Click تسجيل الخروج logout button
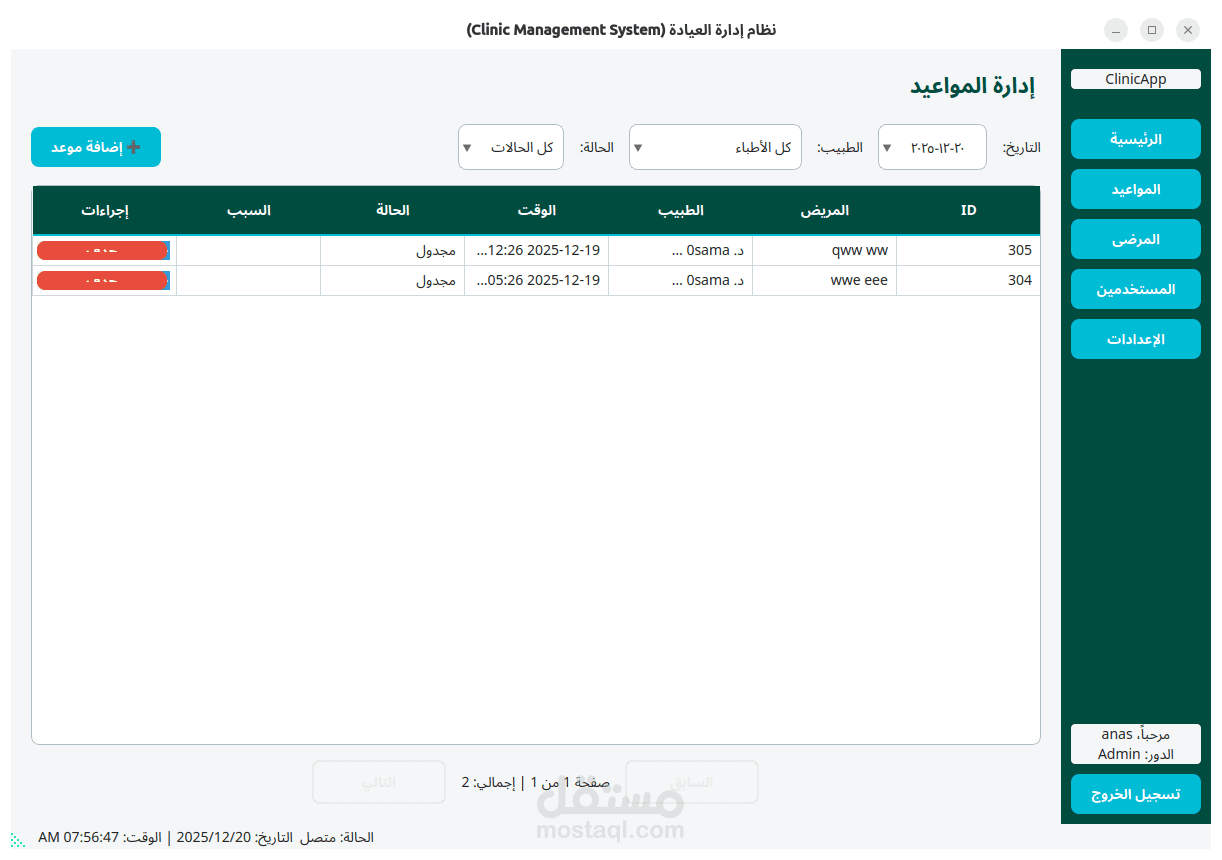Viewport: 1222px width, 860px height. pos(1135,794)
